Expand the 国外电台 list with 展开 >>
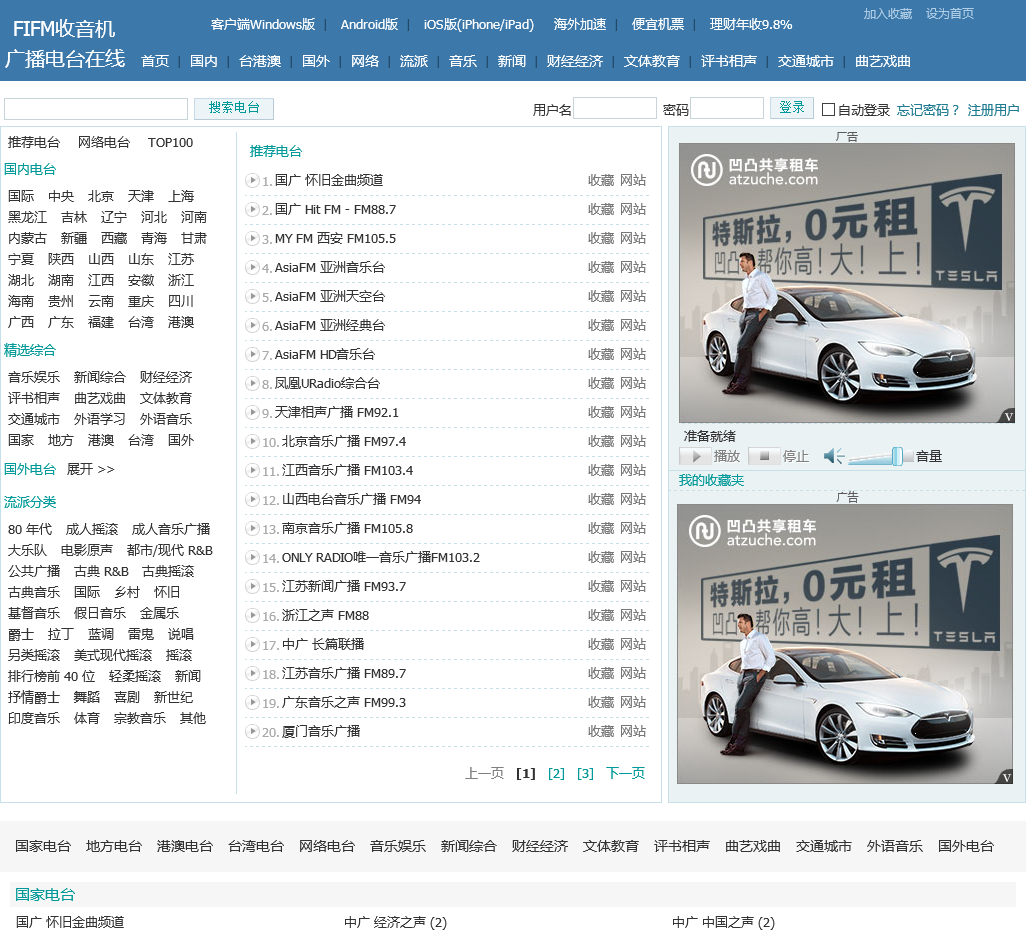Image resolution: width=1026 pixels, height=933 pixels. pyautogui.click(x=90, y=469)
